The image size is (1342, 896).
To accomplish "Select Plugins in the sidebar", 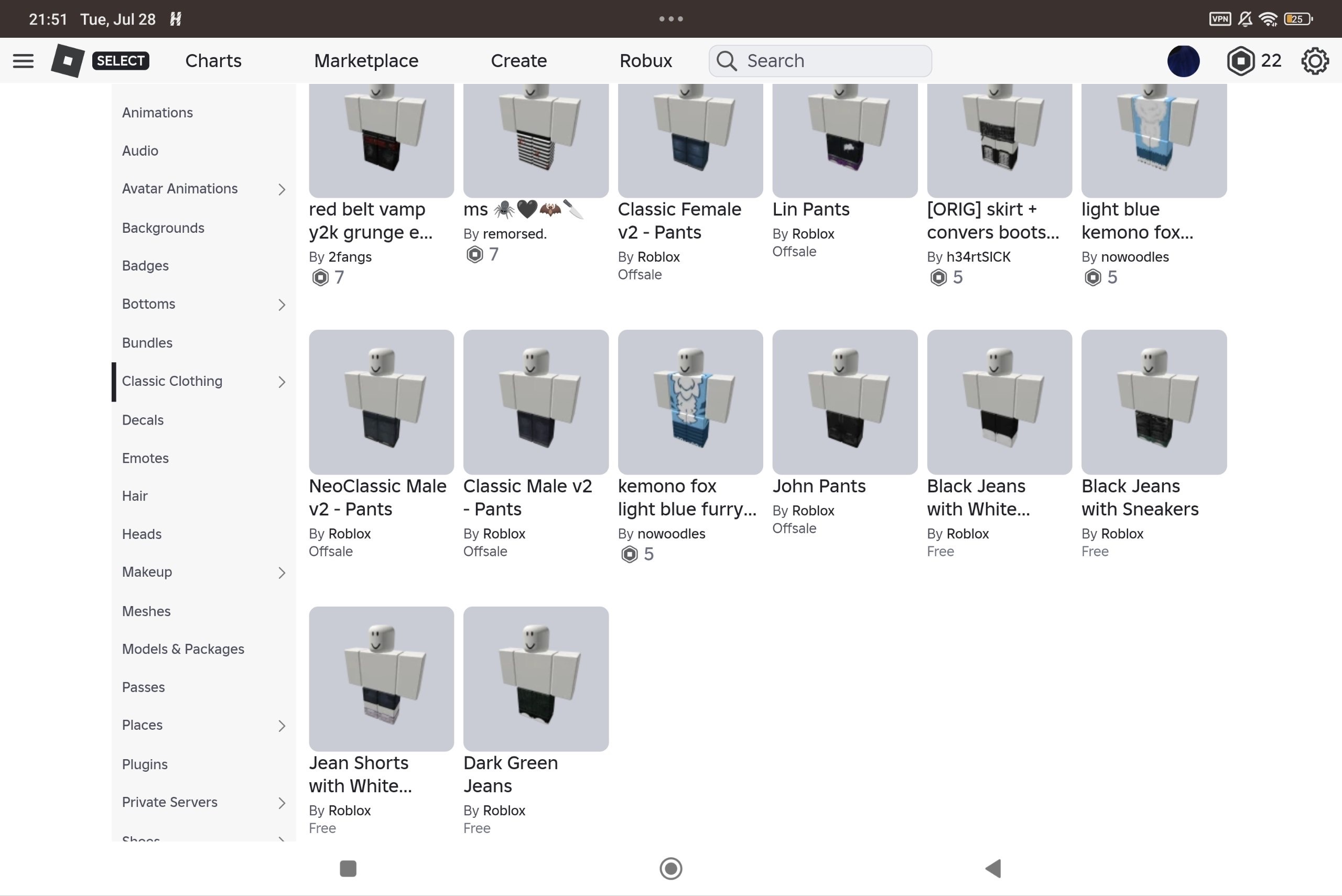I will [x=145, y=764].
